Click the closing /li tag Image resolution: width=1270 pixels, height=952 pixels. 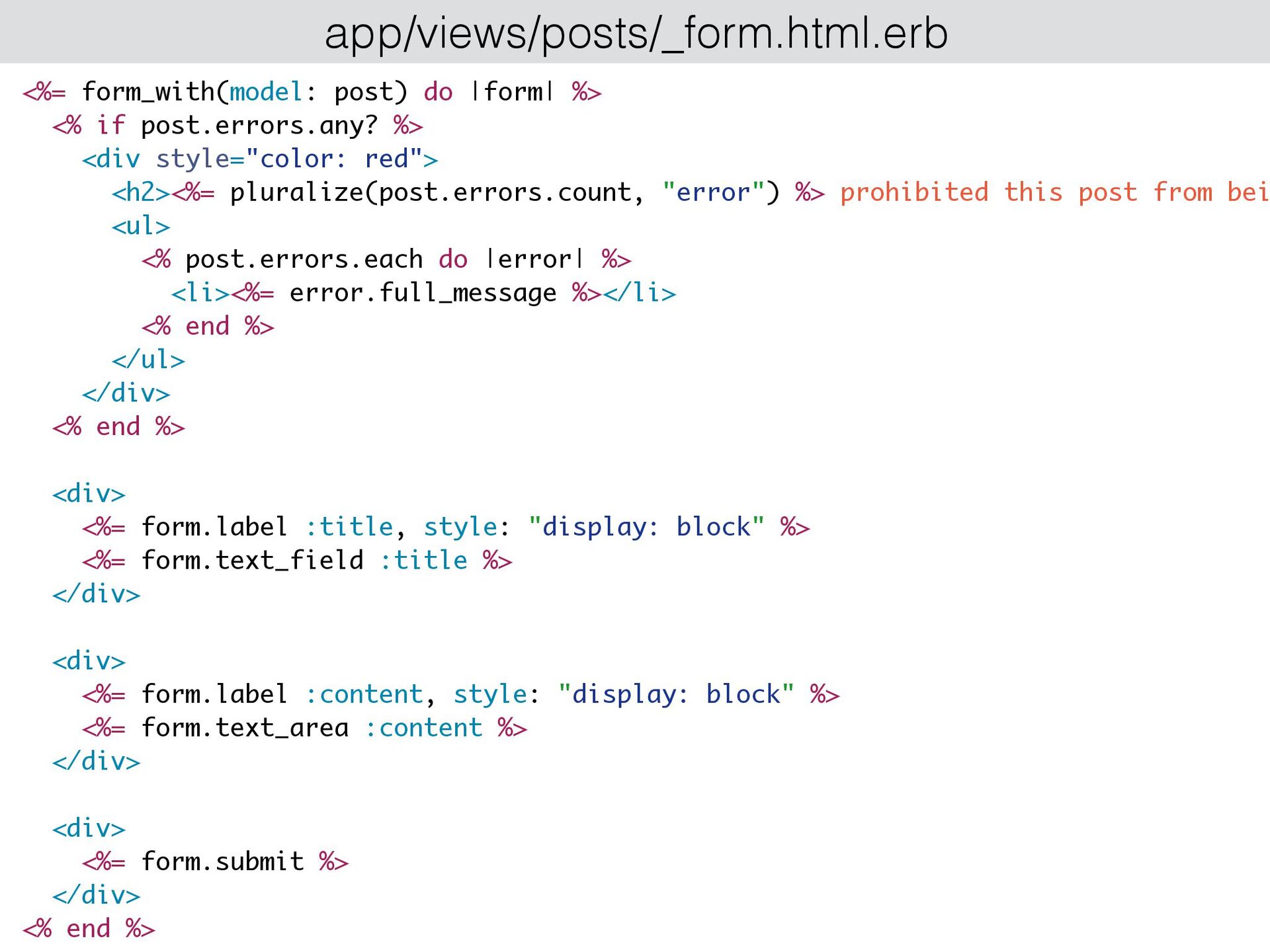(x=640, y=293)
